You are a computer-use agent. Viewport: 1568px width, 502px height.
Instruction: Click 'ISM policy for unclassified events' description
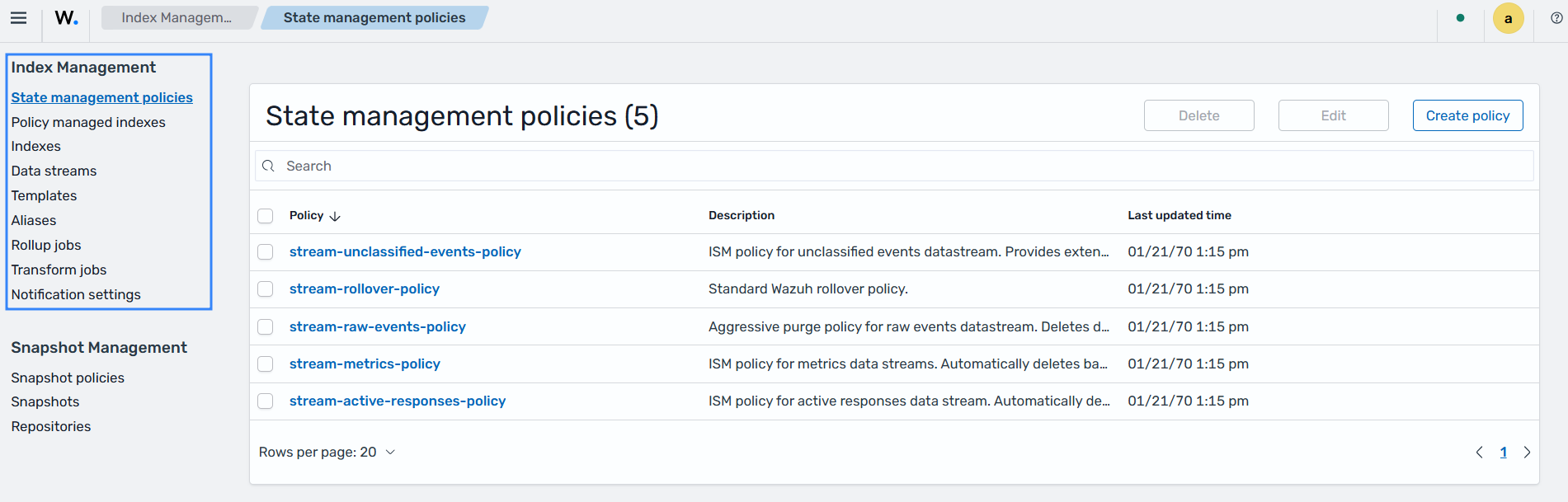(909, 251)
